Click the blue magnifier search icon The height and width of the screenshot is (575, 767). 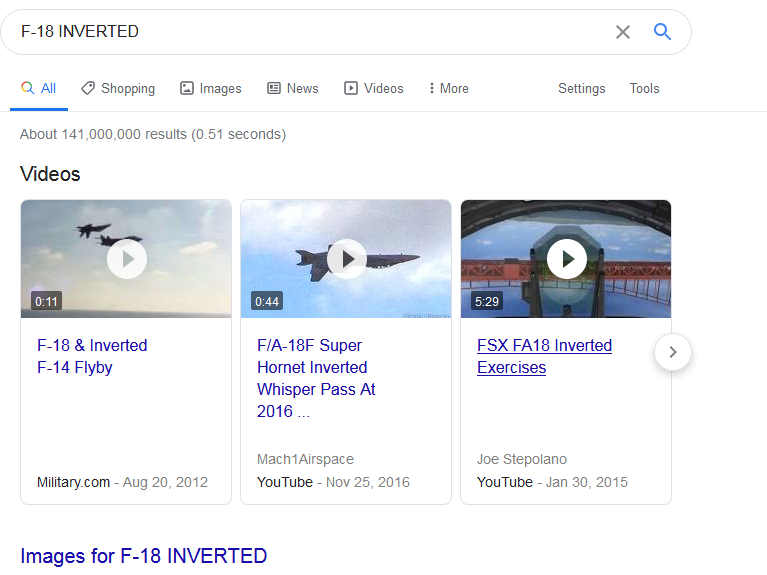tap(662, 32)
